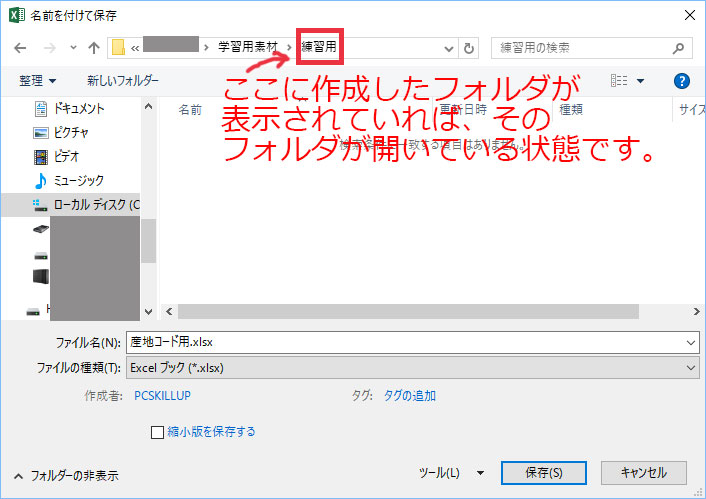Change view layout icon

[619, 81]
